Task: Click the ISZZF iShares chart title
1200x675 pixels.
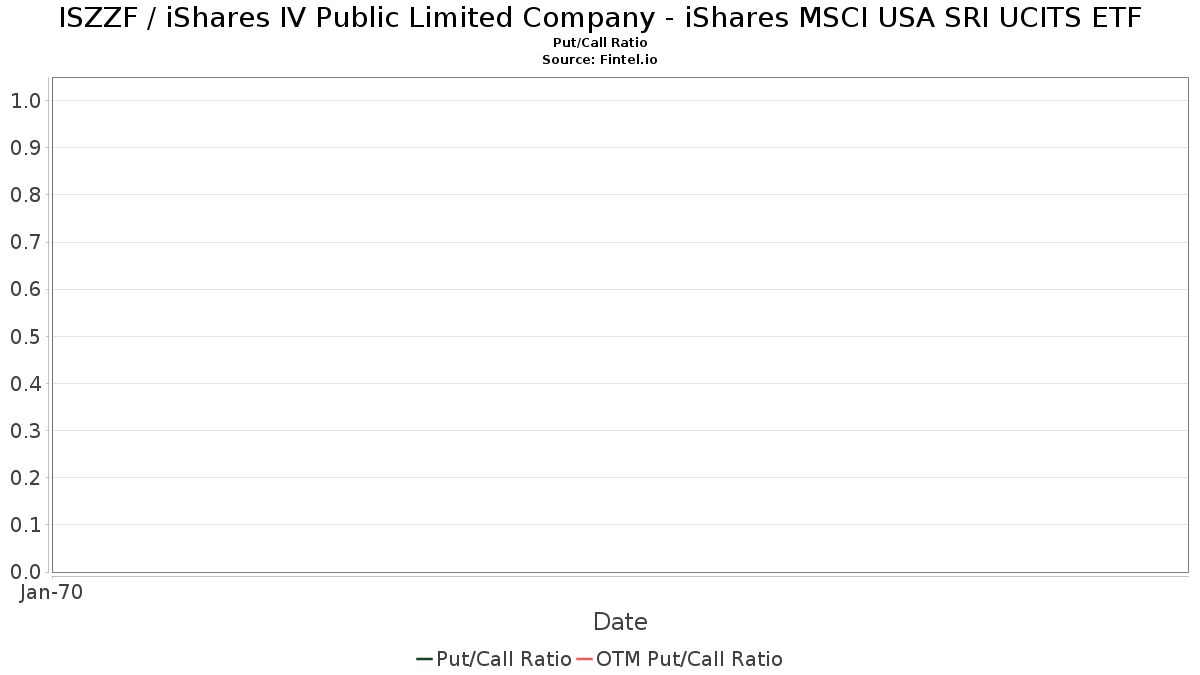Action: (x=600, y=18)
